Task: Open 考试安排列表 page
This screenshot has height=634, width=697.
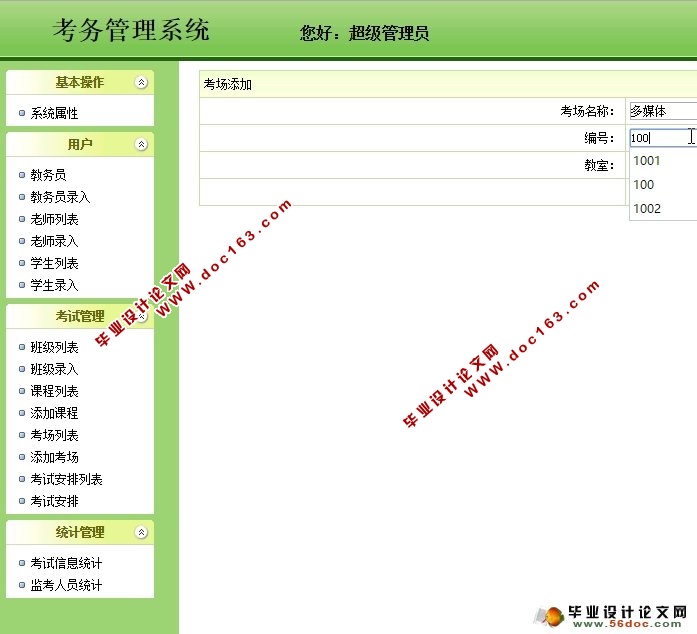Action: (66, 479)
